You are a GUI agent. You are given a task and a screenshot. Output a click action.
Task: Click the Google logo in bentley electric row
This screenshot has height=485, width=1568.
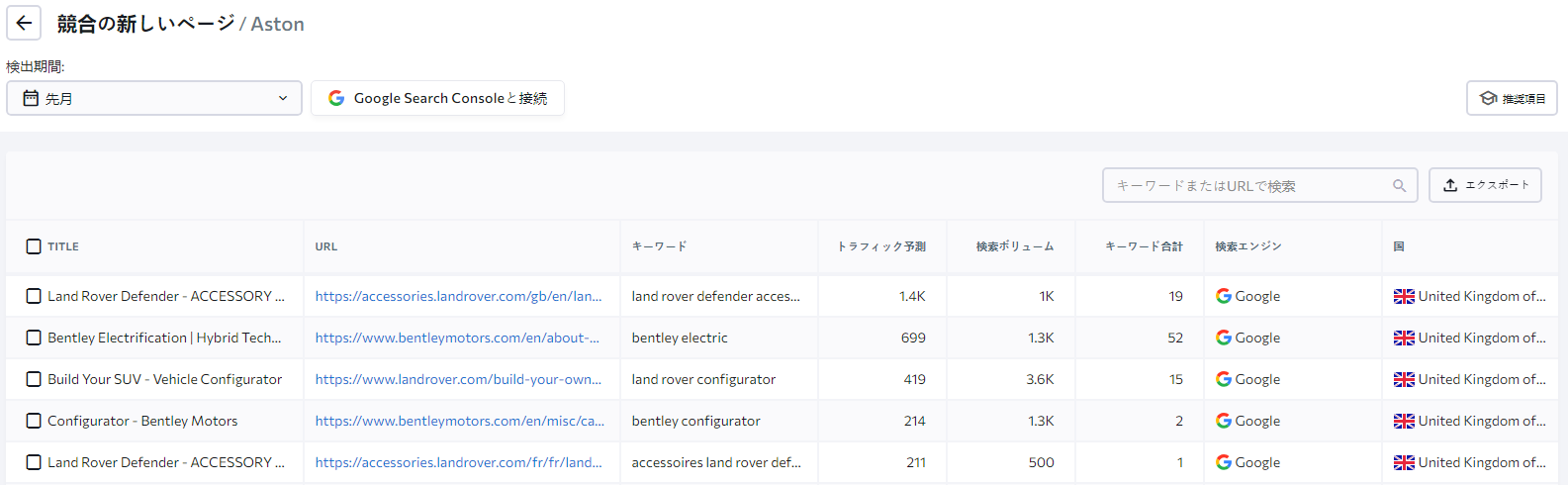(x=1224, y=338)
